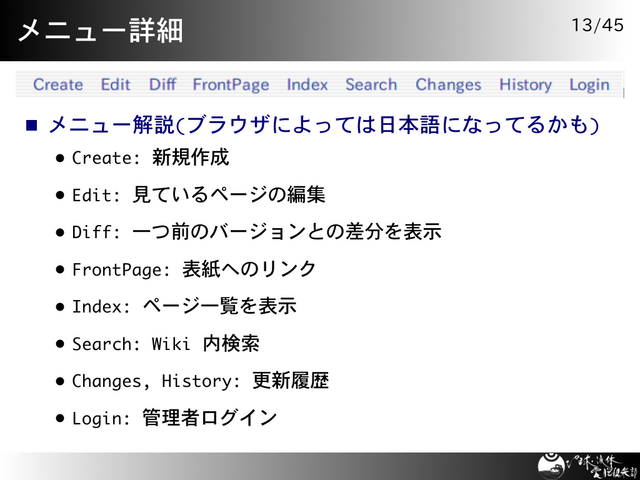Open the Index page link
The width and height of the screenshot is (640, 480).
point(307,85)
